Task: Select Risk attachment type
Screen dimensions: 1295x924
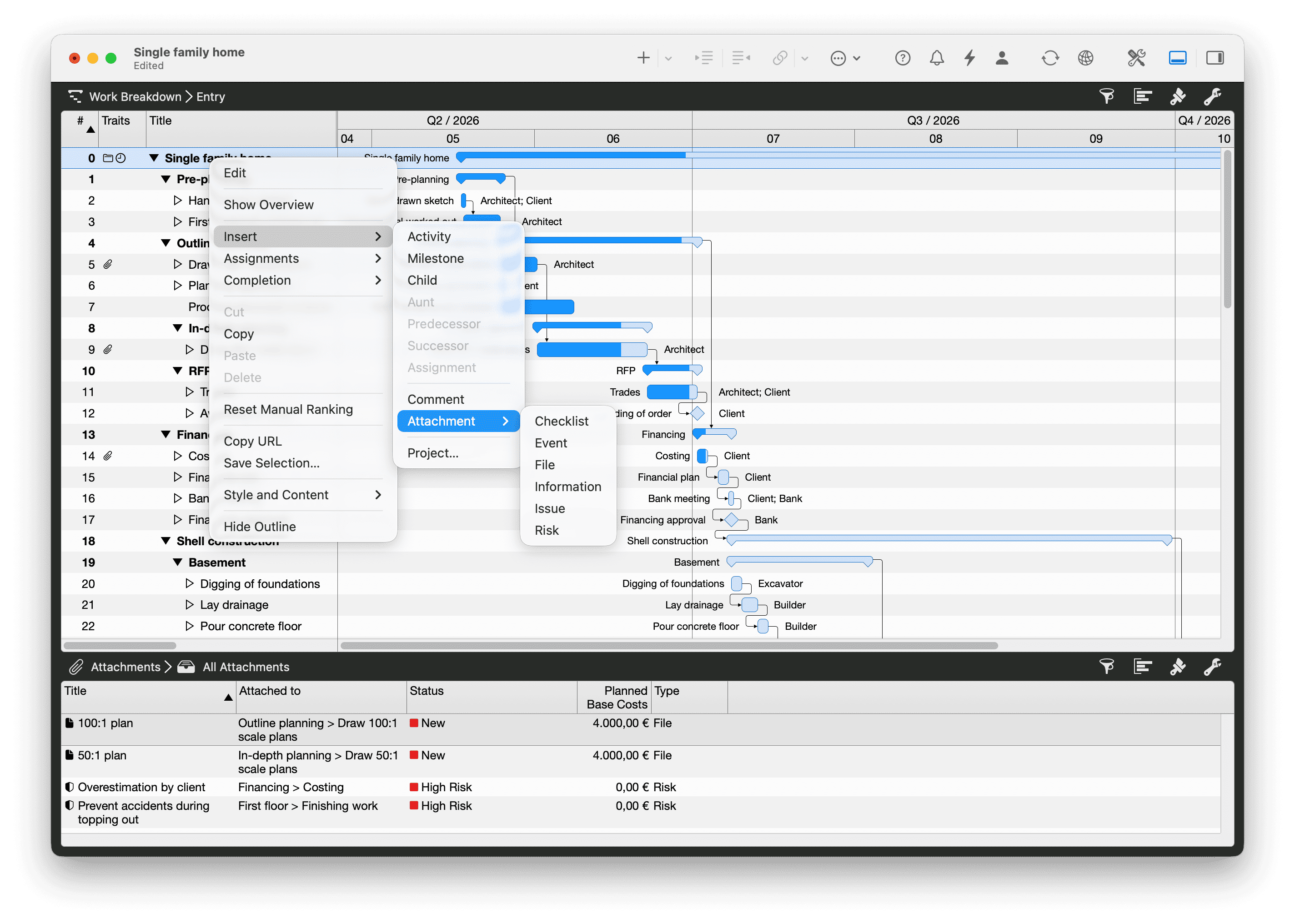Action: click(568, 530)
